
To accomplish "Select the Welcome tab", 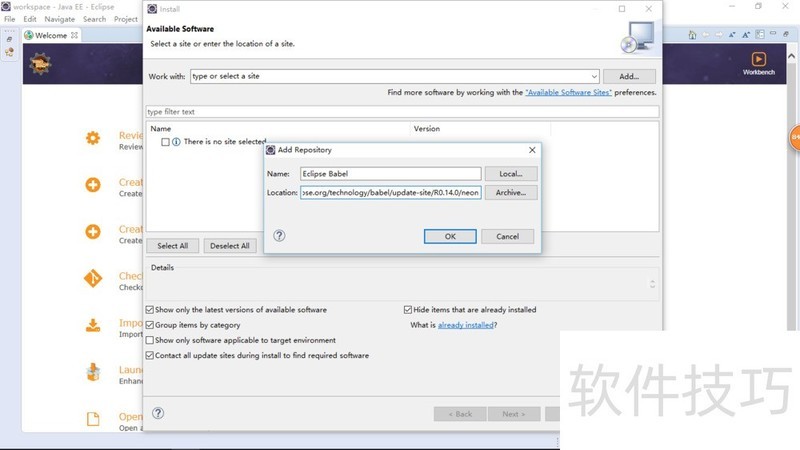I will [51, 35].
